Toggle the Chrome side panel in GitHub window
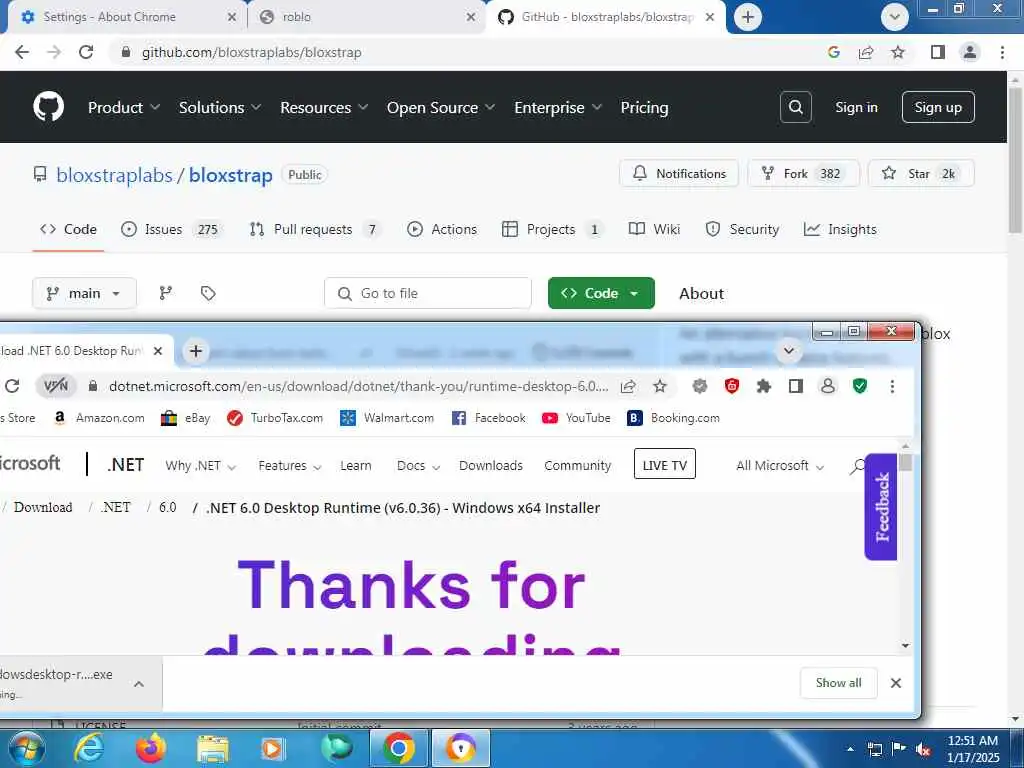1024x768 pixels. [938, 52]
